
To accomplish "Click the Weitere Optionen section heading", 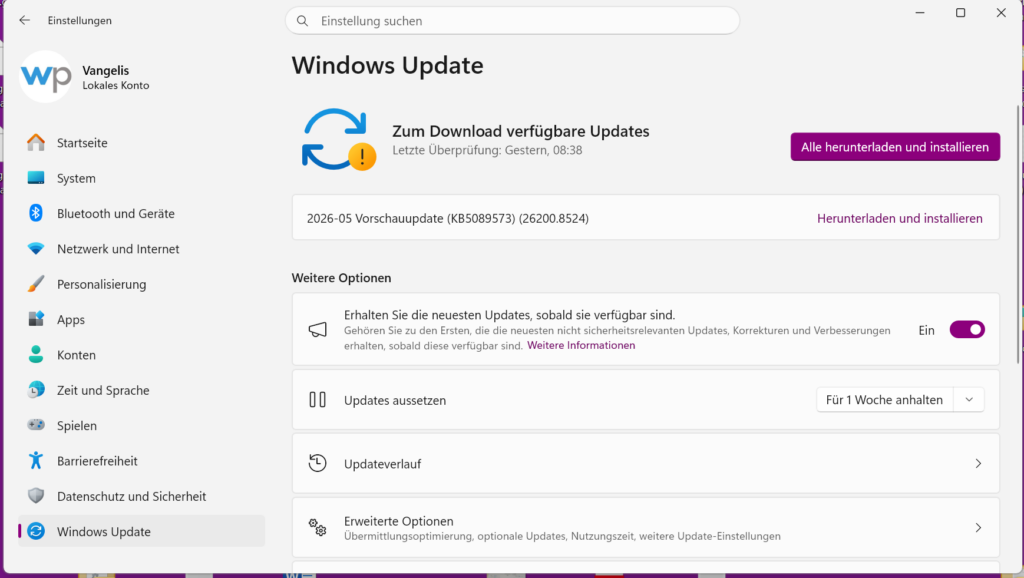I will click(342, 278).
